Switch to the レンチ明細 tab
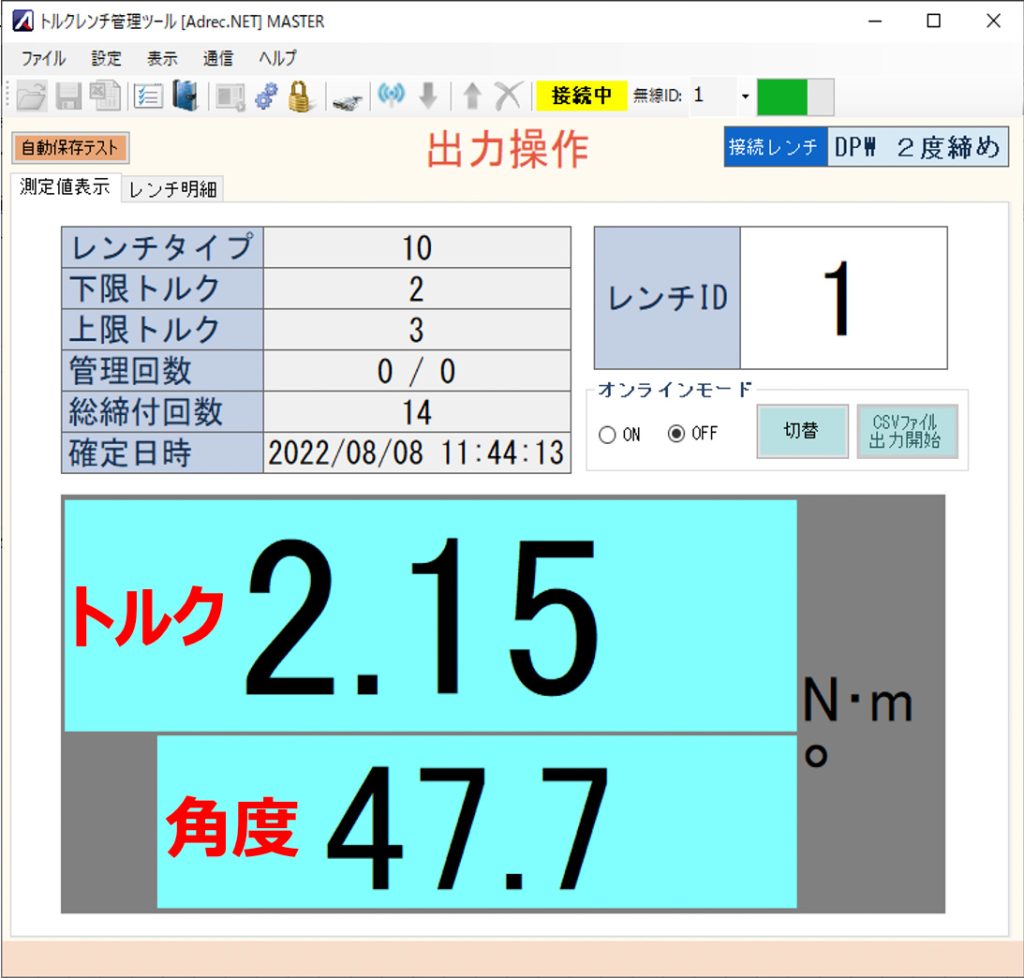This screenshot has width=1024, height=978. tap(173, 190)
